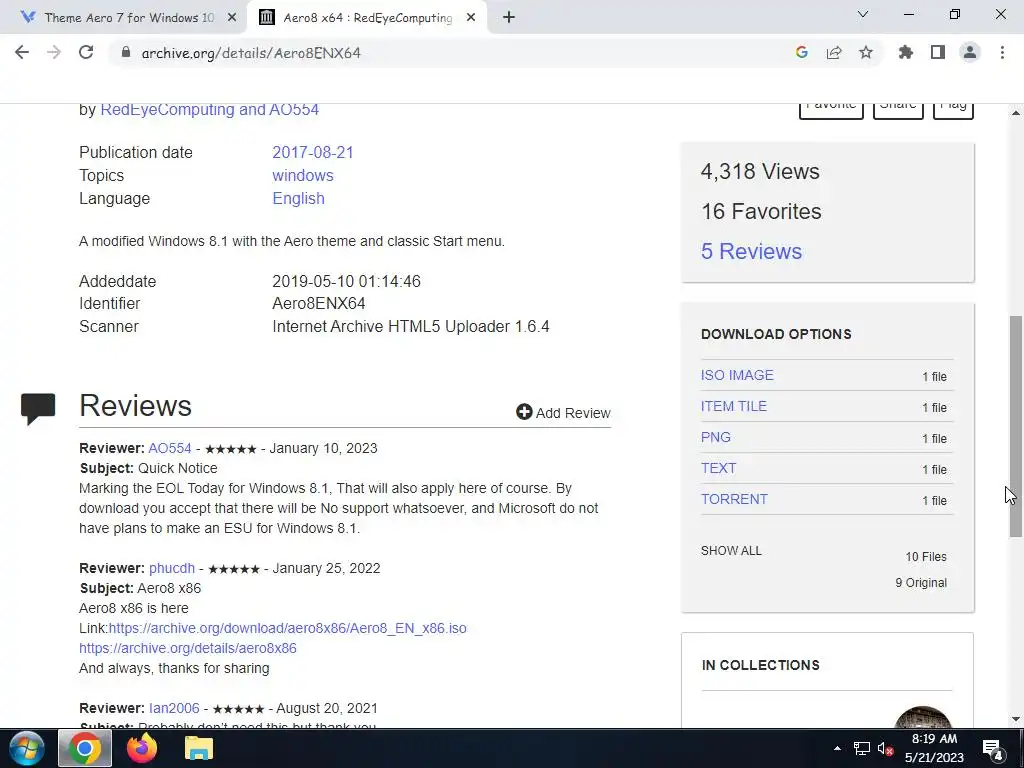The height and width of the screenshot is (768, 1024).
Task: Jump to 5 Reviews link
Action: 751,251
